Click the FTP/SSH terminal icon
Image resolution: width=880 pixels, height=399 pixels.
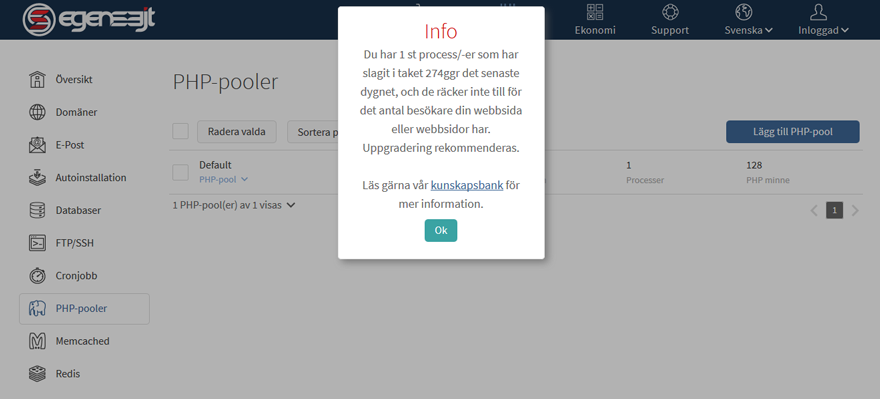point(37,243)
